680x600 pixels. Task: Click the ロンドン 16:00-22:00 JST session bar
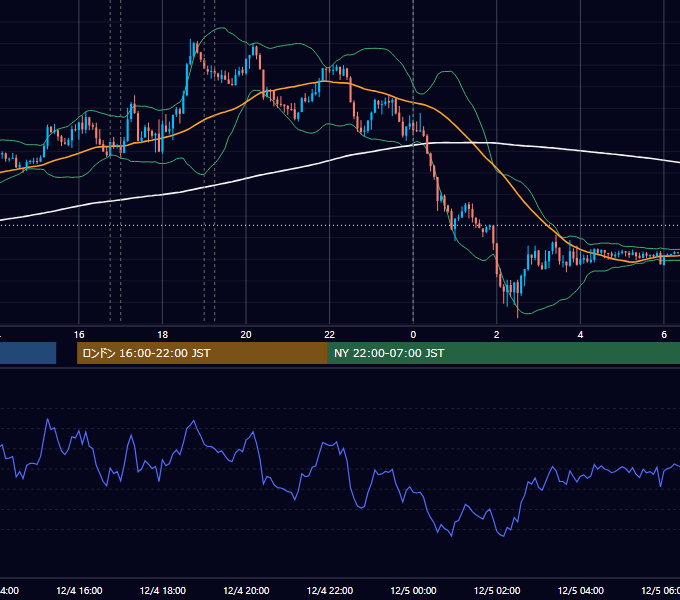(x=202, y=353)
